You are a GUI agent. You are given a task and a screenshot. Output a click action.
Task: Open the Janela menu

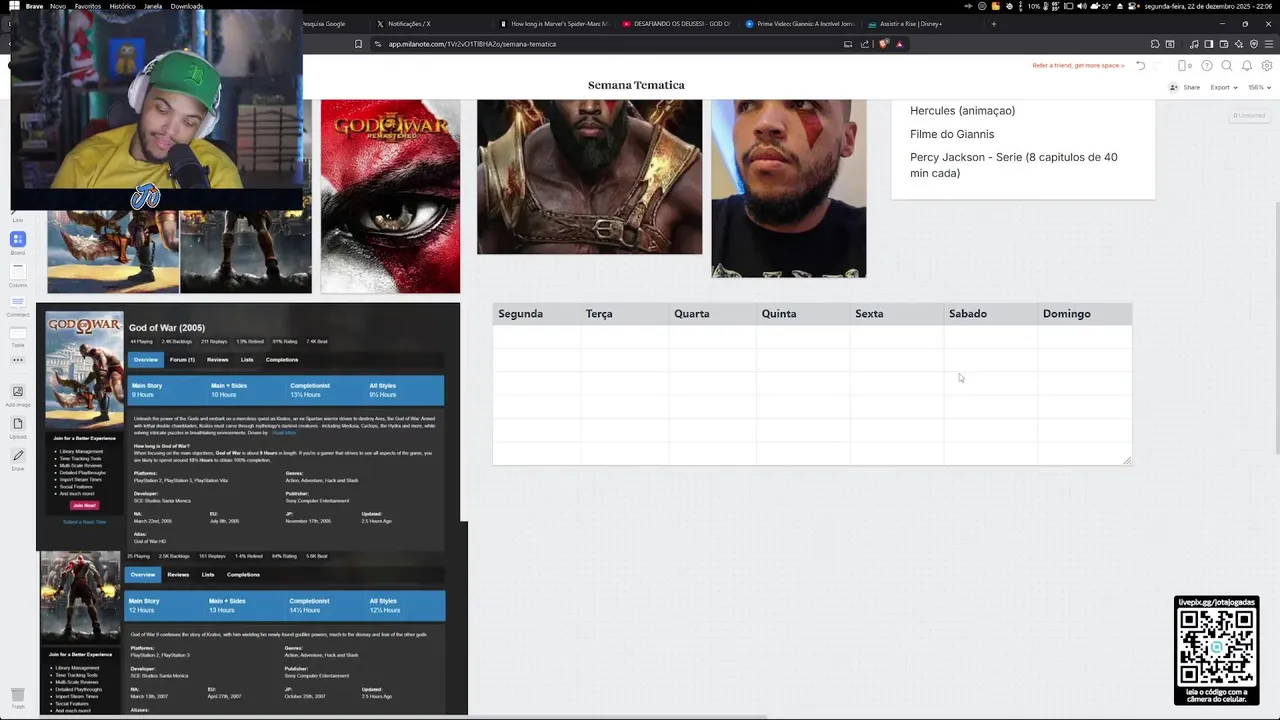click(153, 6)
